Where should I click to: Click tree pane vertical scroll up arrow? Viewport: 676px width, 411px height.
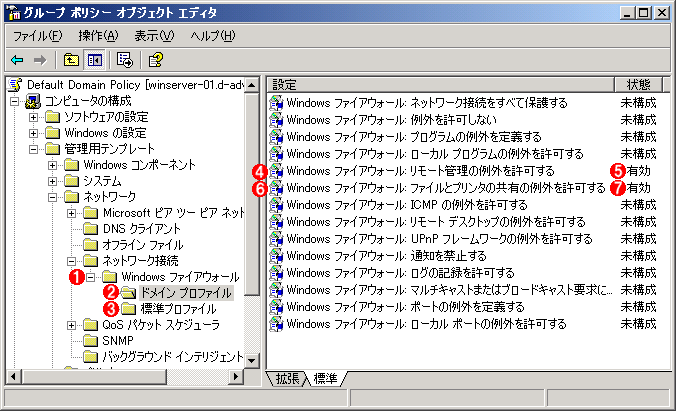pyautogui.click(x=252, y=85)
